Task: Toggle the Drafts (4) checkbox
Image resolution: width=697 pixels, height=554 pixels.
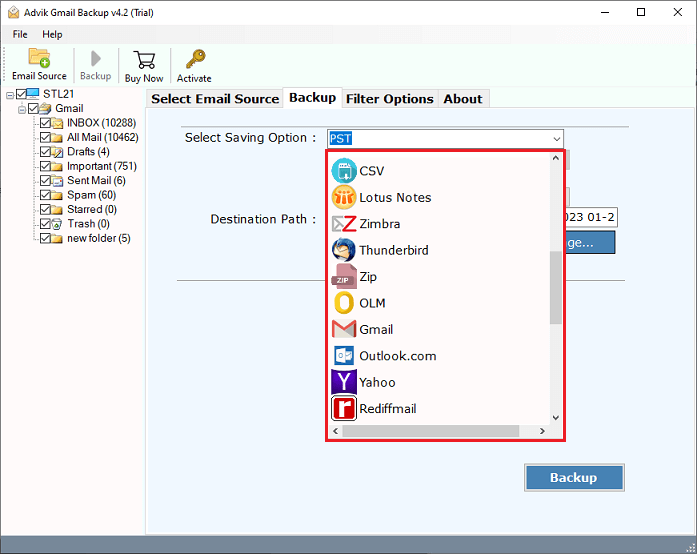Action: coord(45,152)
